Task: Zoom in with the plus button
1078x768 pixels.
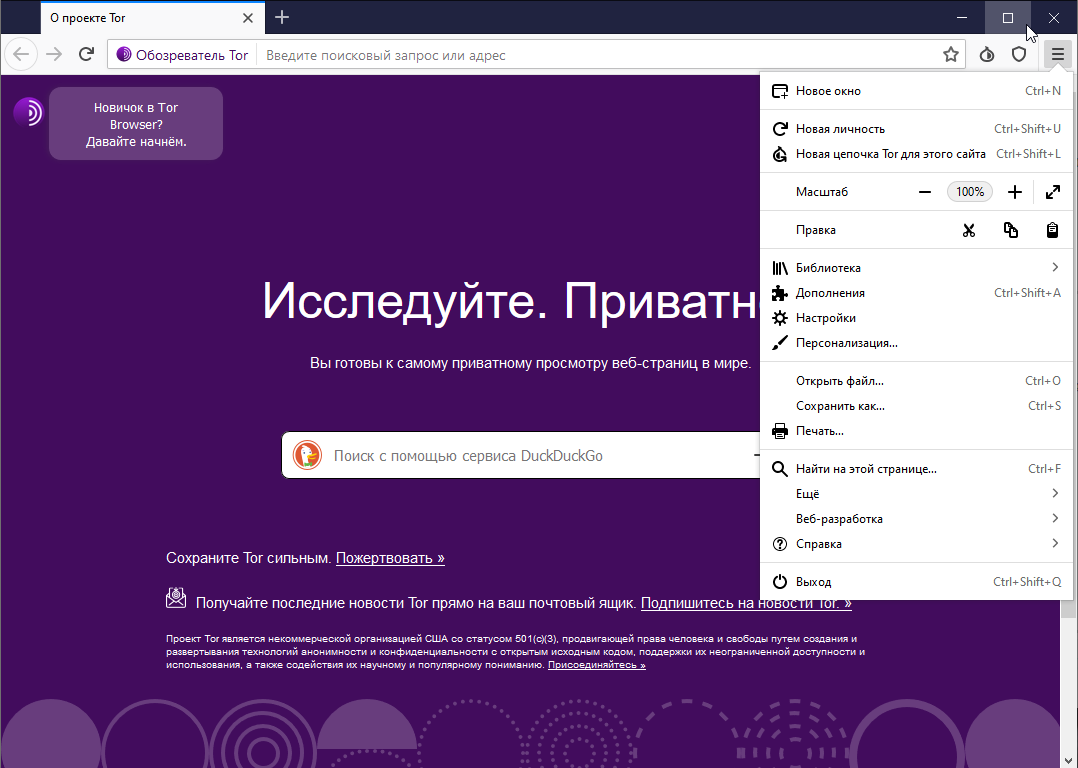Action: (x=1015, y=192)
